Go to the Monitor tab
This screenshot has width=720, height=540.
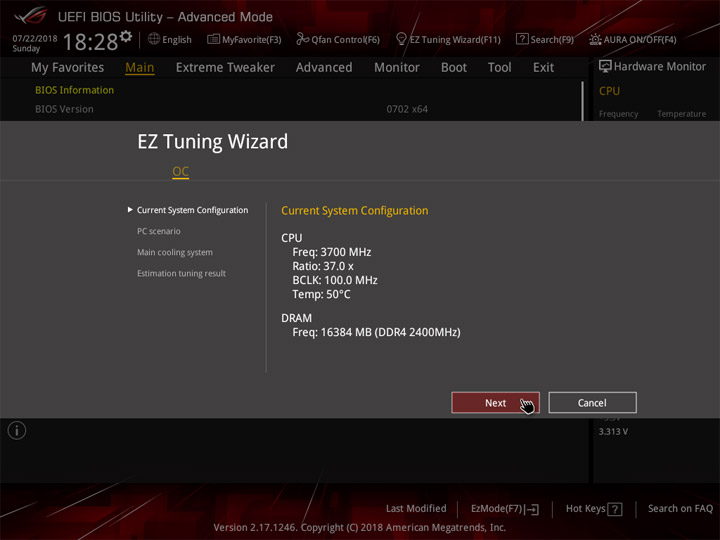click(x=397, y=68)
